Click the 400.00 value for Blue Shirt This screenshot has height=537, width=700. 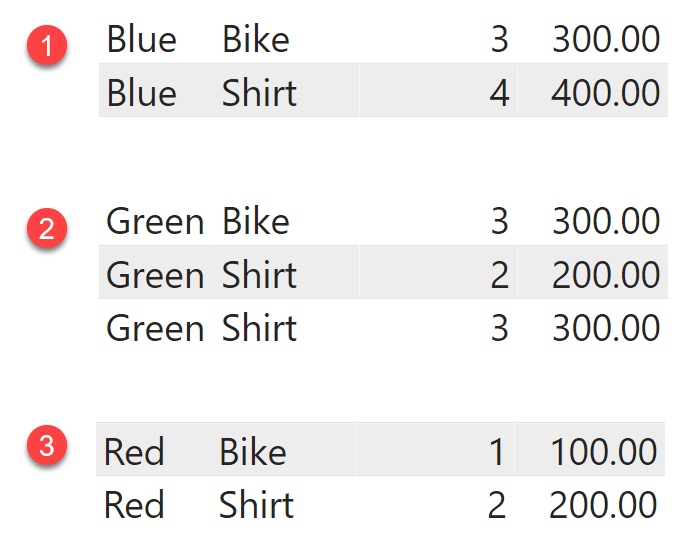(x=605, y=93)
